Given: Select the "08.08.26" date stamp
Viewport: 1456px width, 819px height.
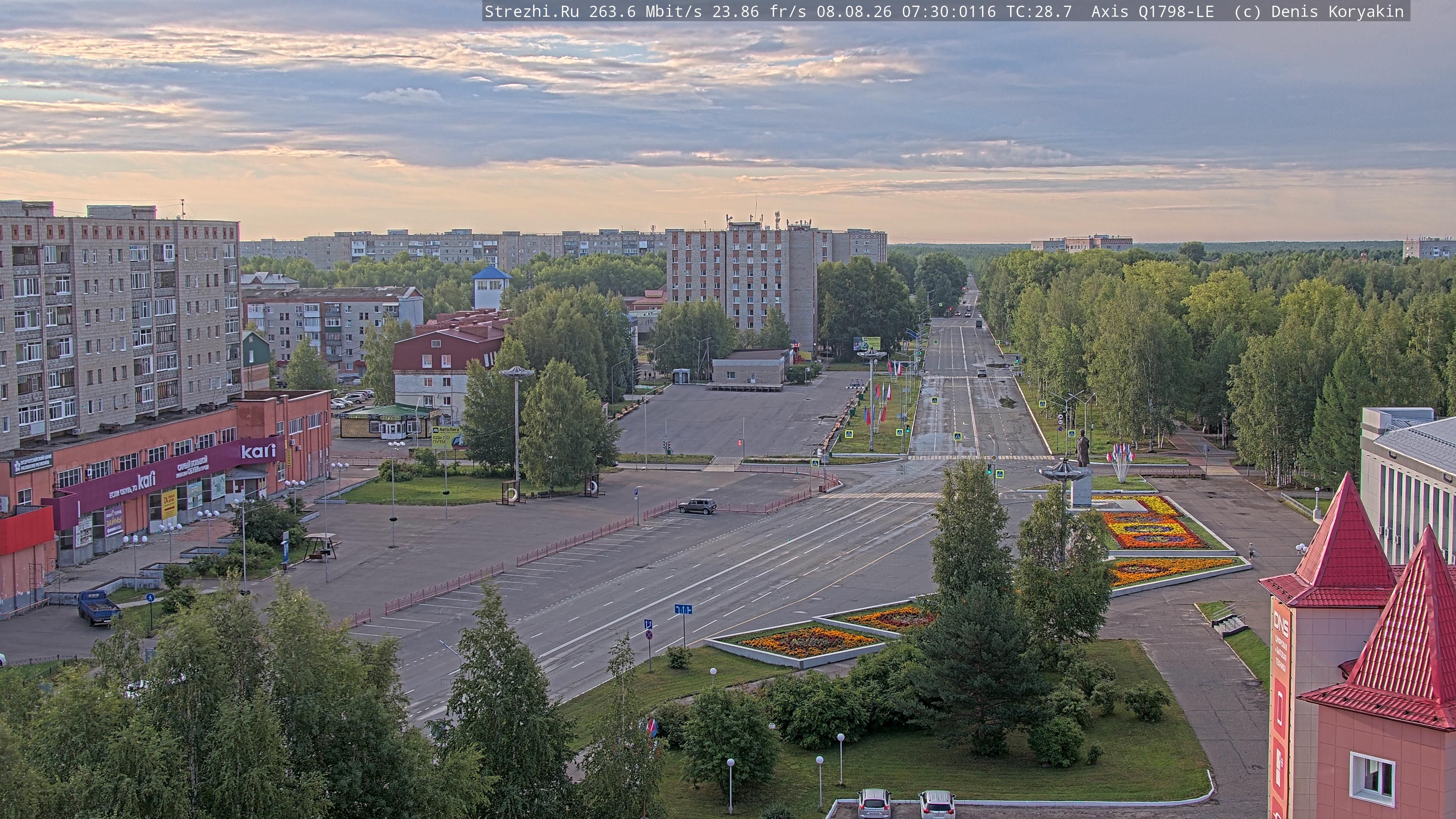Looking at the screenshot, I should click(854, 12).
